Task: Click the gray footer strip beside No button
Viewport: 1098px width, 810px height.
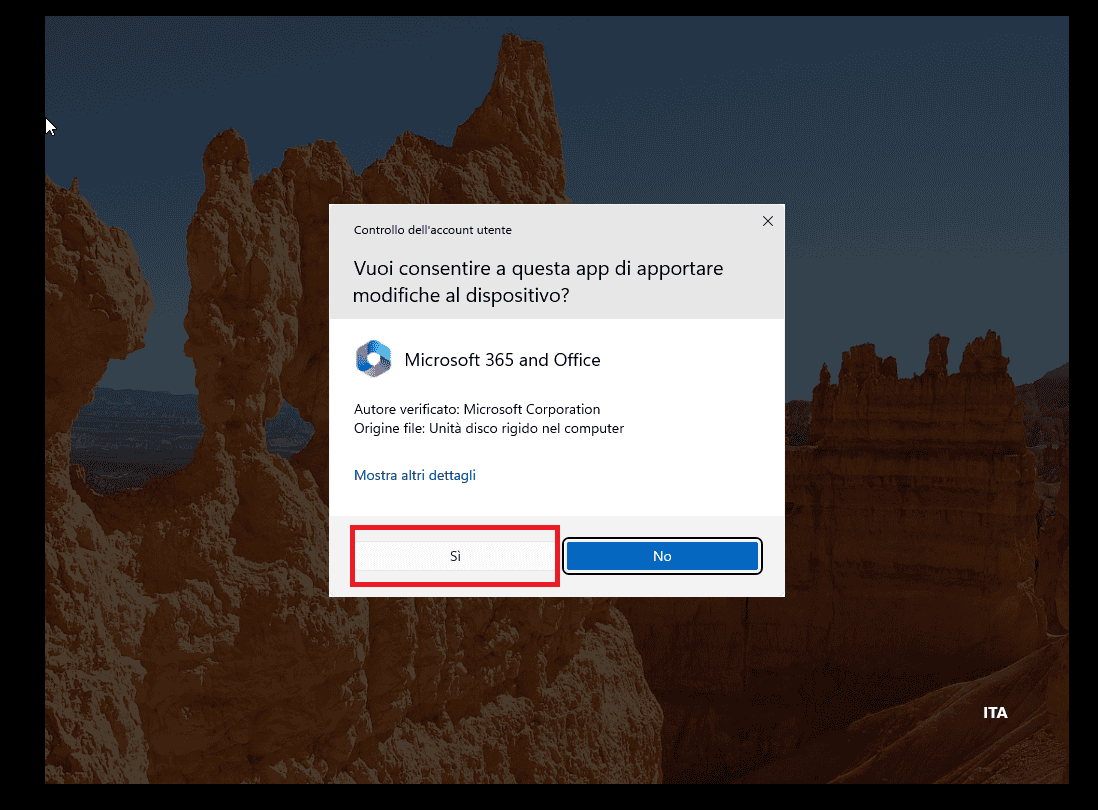Action: click(x=773, y=556)
